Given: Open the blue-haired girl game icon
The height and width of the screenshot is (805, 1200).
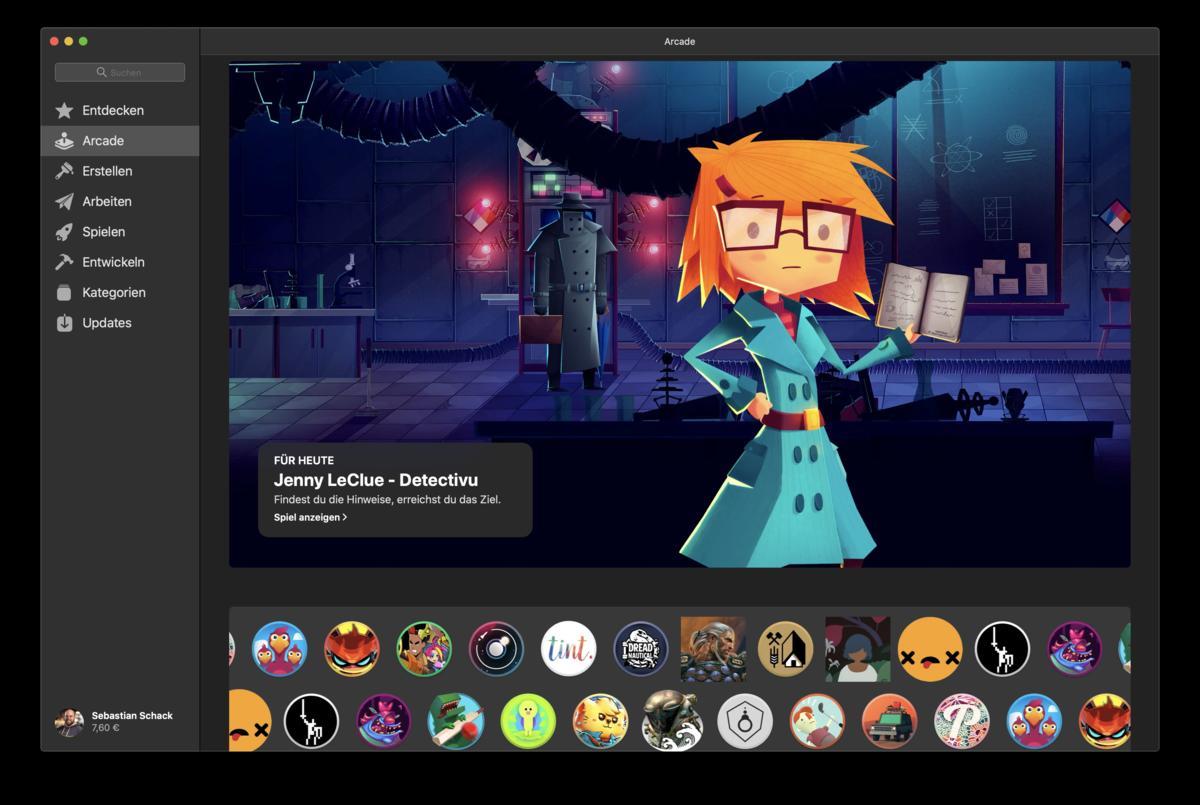Looking at the screenshot, I should tap(857, 649).
